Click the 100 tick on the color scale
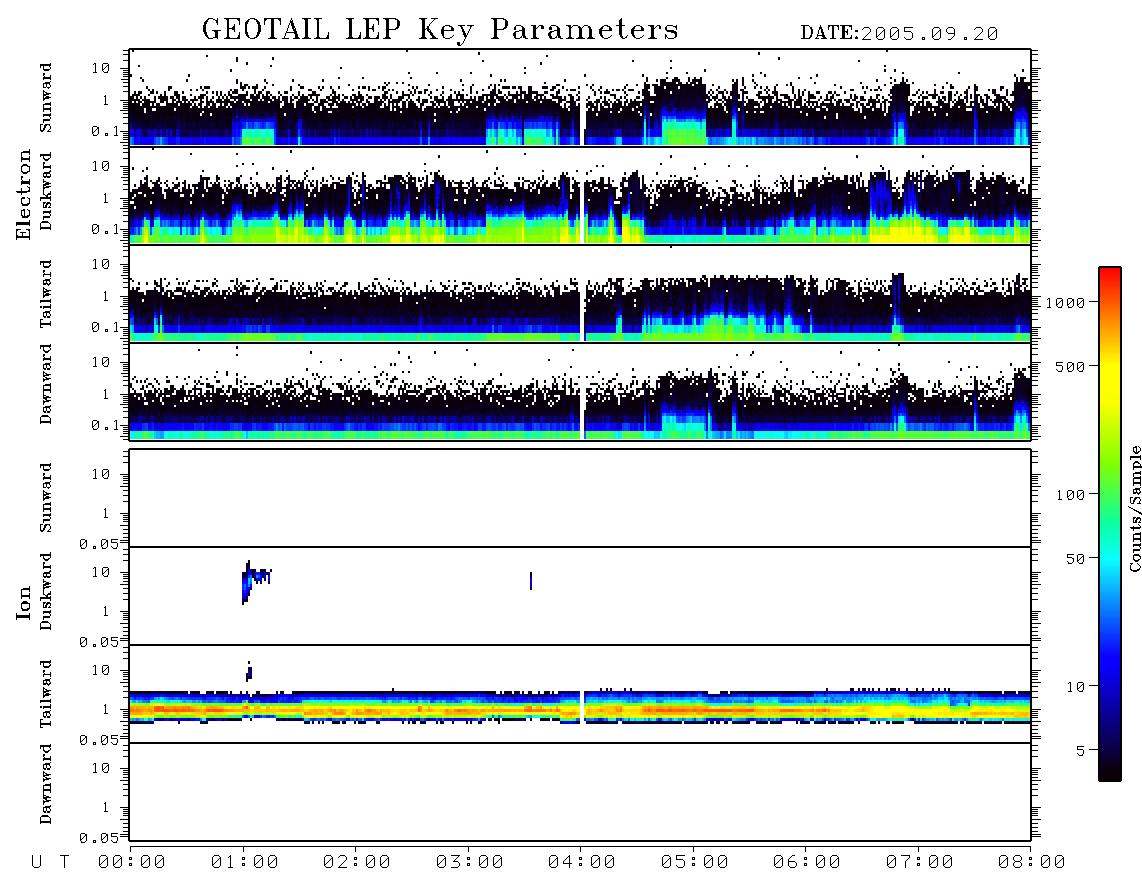Screen dimensions: 1142x880 [x=1071, y=495]
